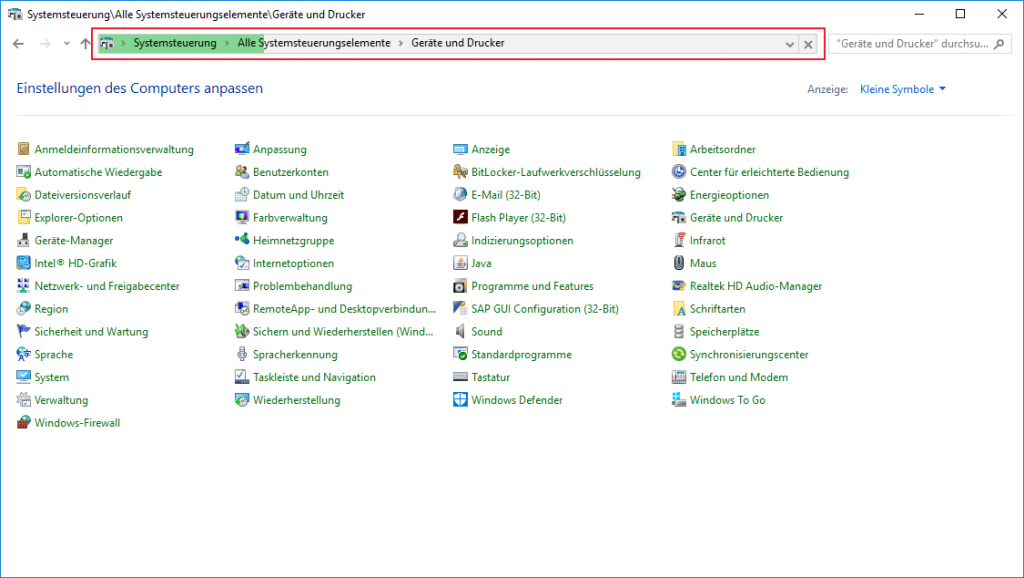Viewport: 1024px width, 578px height.
Task: Click the Netzwerk- und Freigabecenter icon
Action: (24, 286)
